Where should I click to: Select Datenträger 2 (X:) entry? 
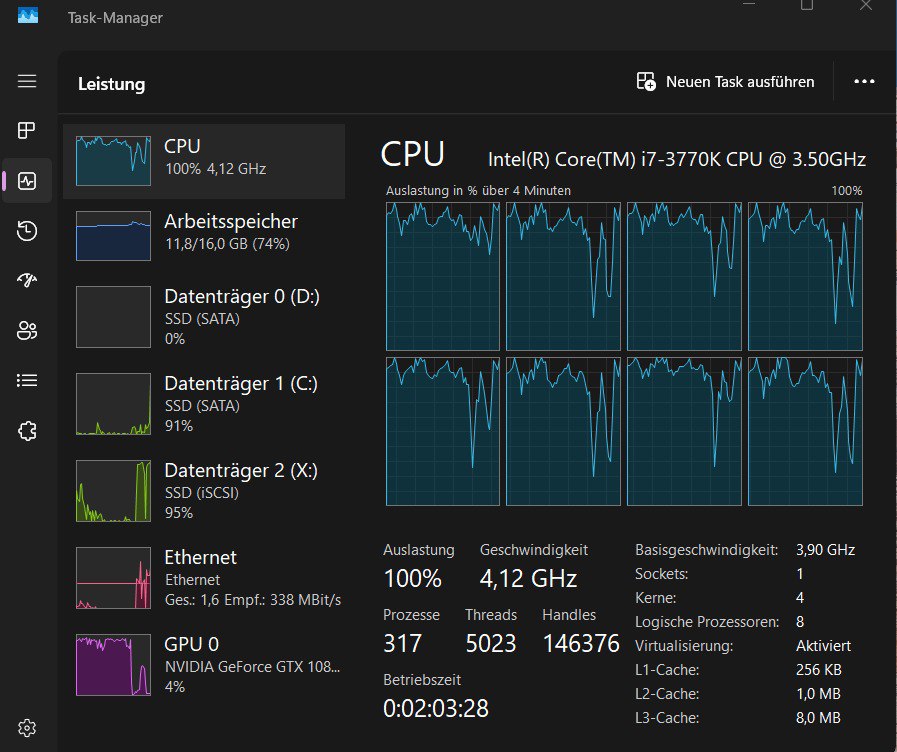(x=204, y=491)
